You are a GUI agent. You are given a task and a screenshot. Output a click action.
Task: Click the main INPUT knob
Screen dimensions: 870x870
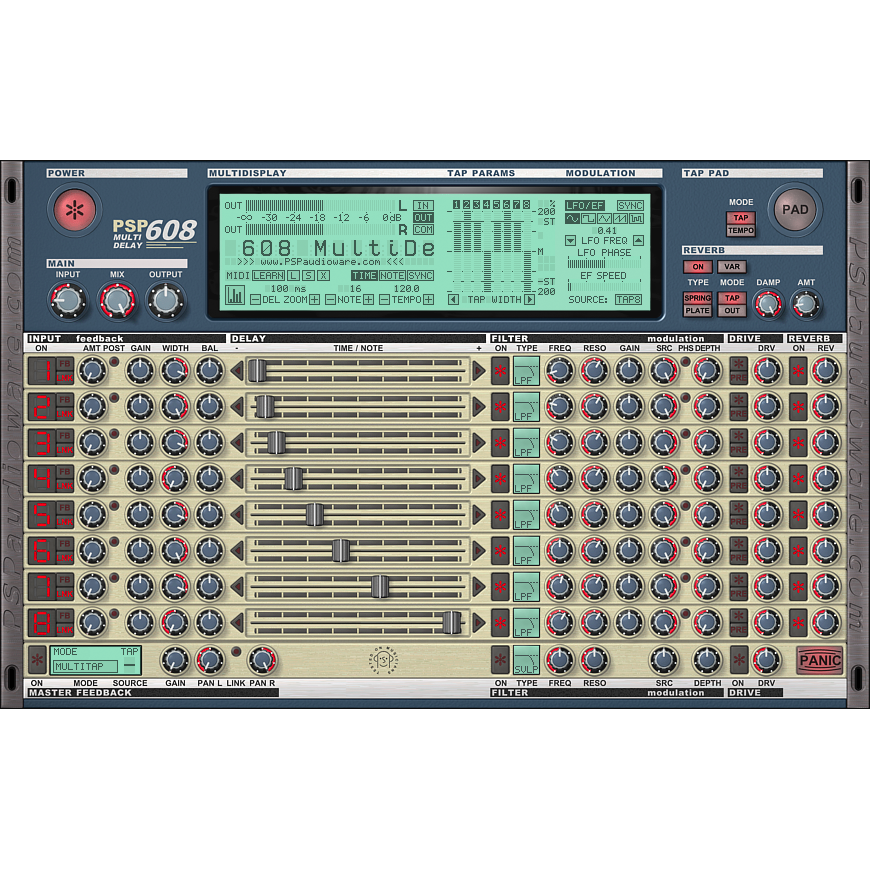[x=68, y=301]
